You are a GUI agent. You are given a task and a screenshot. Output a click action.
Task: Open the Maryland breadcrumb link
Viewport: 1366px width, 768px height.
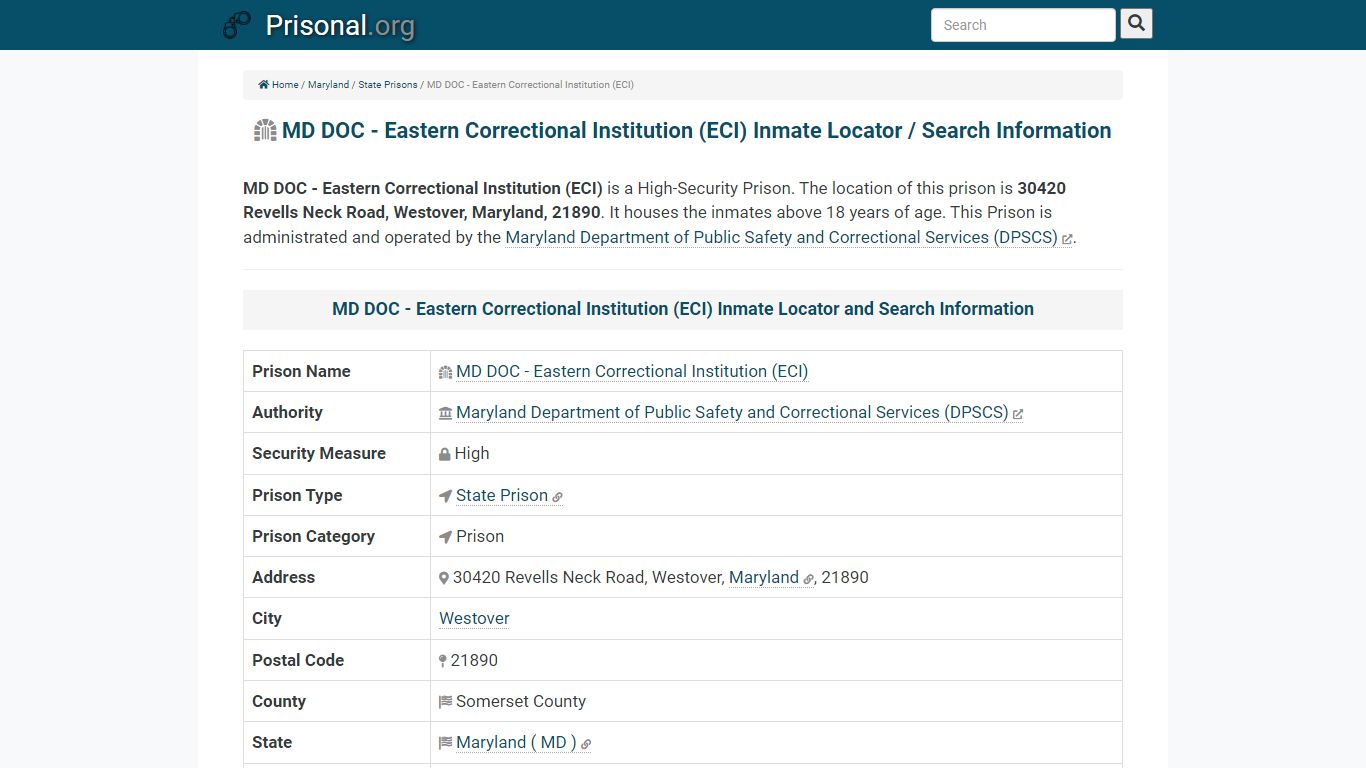(x=328, y=85)
